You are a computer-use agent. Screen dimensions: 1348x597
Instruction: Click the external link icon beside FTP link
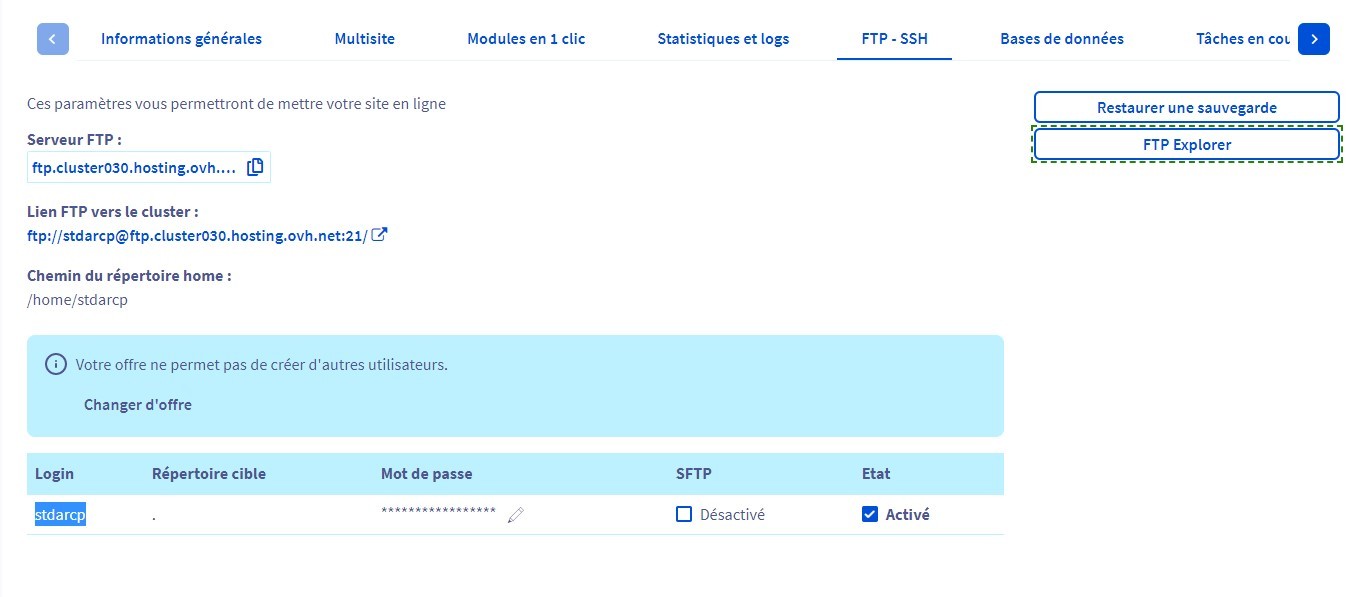379,236
